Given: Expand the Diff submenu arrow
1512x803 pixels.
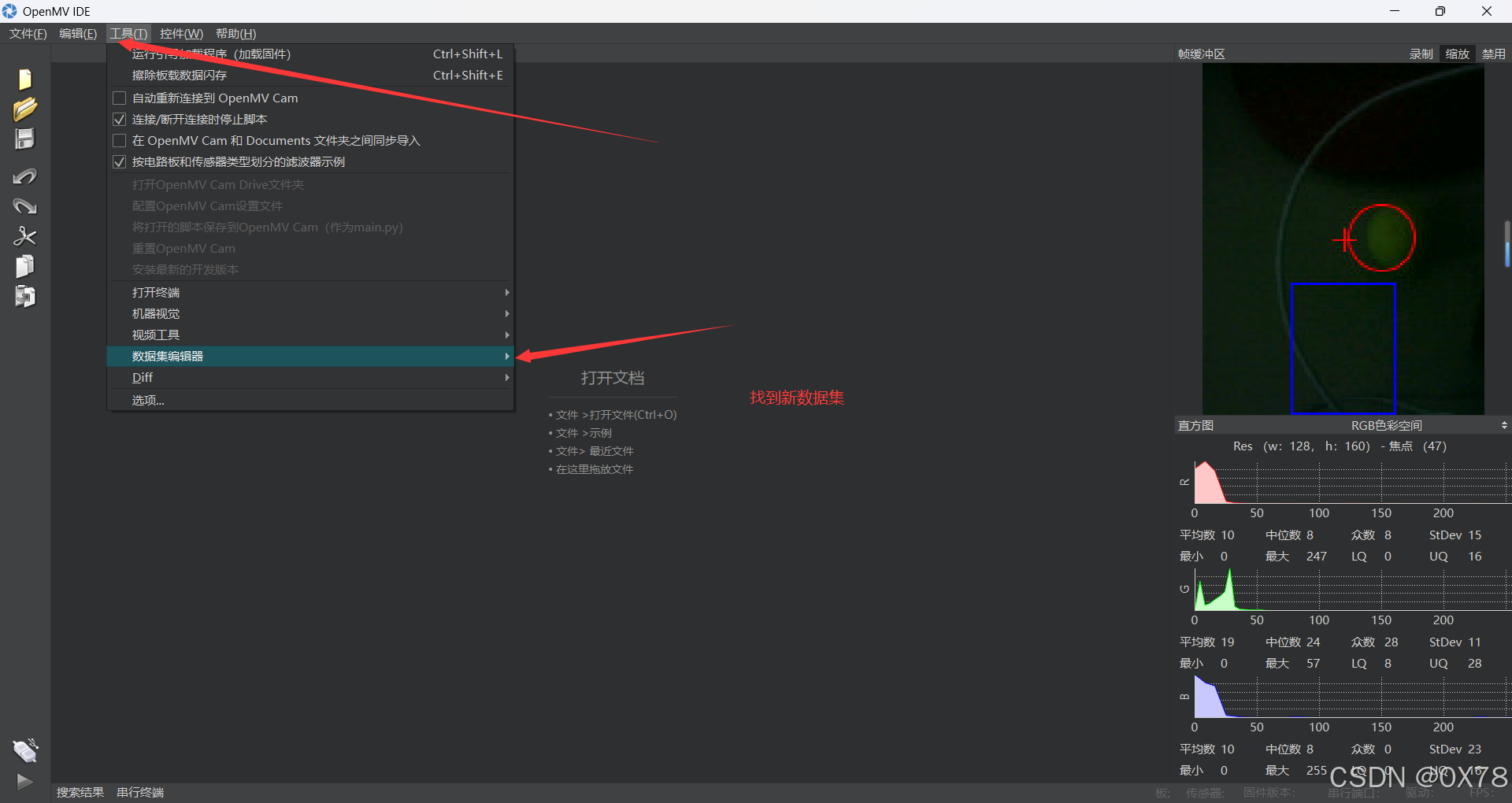Looking at the screenshot, I should 507,378.
